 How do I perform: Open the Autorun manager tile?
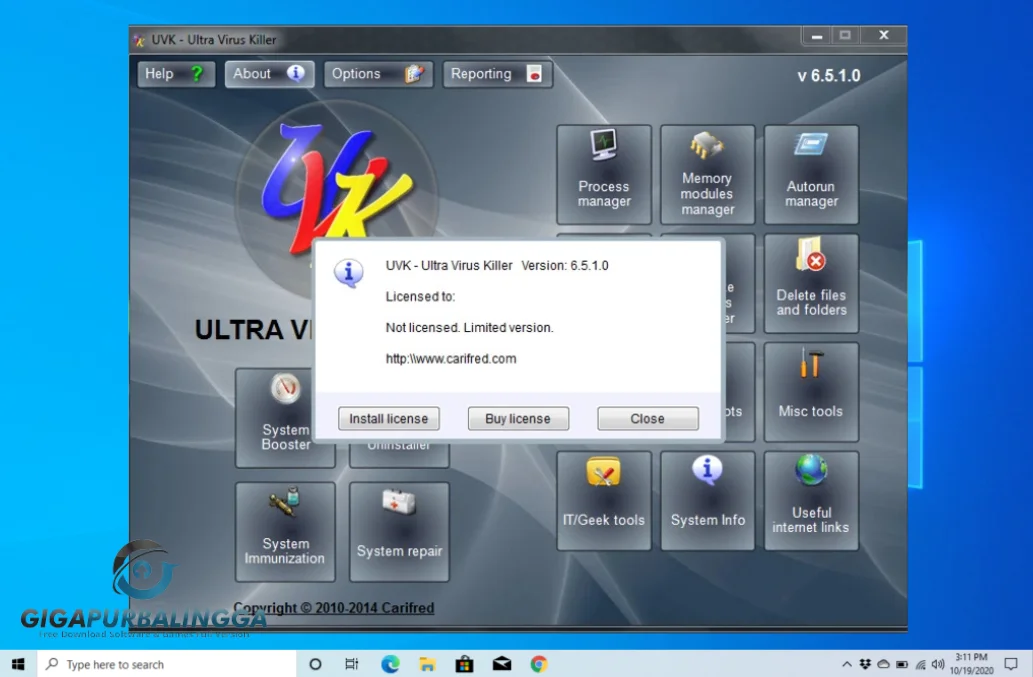(811, 175)
